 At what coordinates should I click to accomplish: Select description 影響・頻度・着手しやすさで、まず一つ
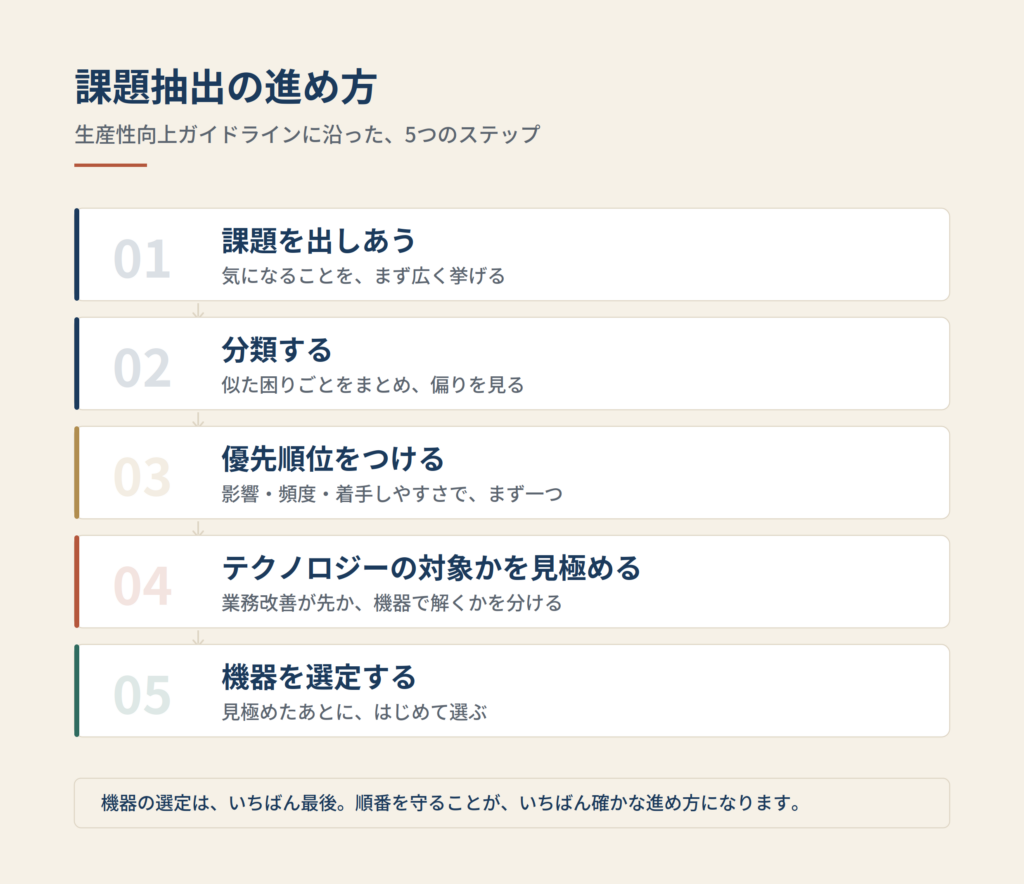point(392,494)
